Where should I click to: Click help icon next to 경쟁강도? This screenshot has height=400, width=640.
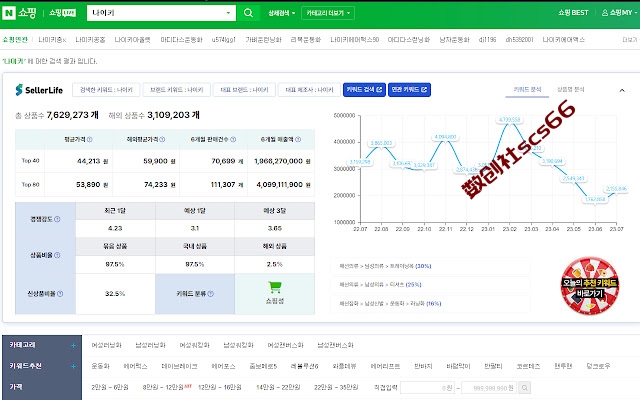click(57, 219)
